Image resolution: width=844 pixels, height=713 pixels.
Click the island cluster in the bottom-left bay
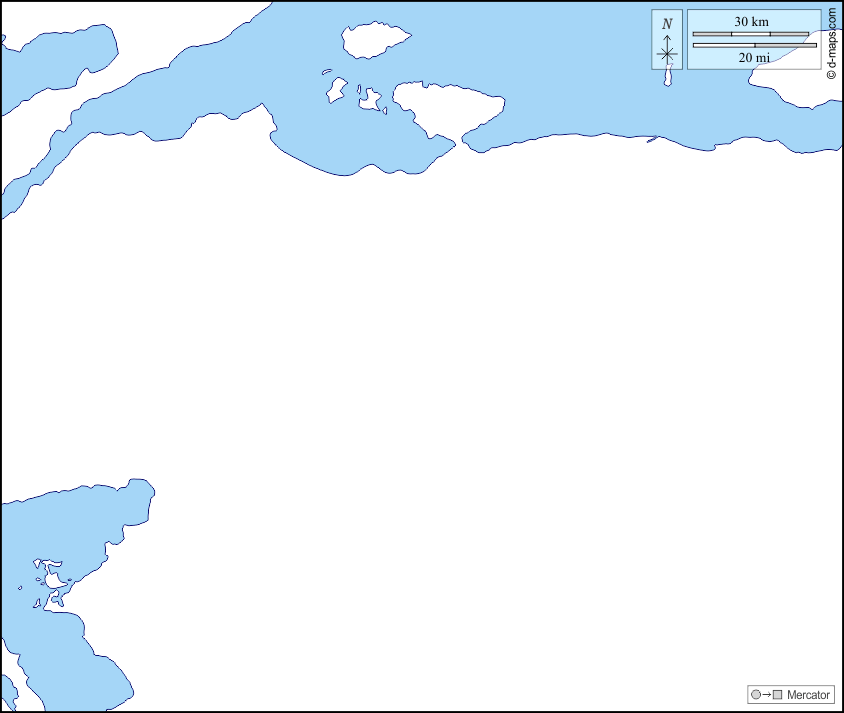pyautogui.click(x=52, y=580)
